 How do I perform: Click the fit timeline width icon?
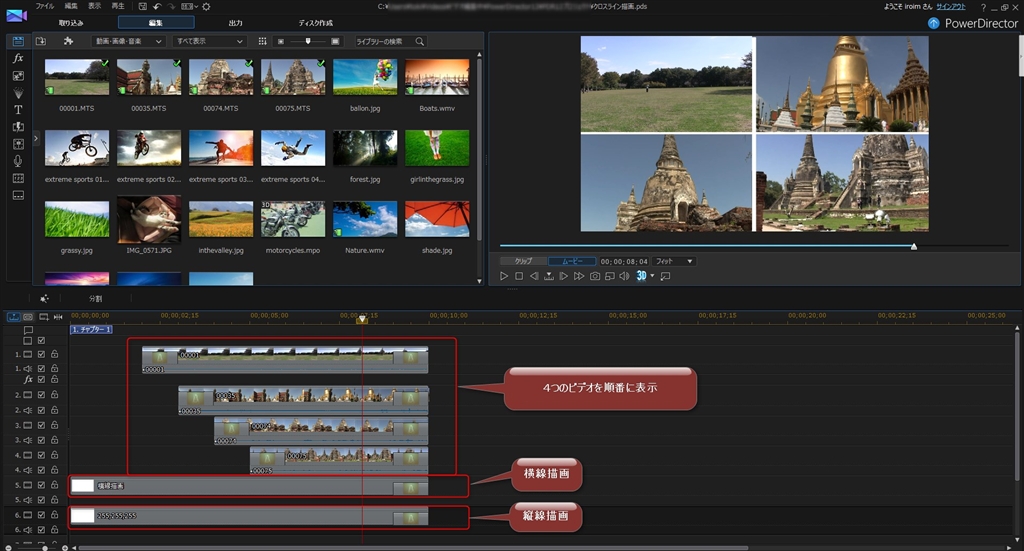pyautogui.click(x=58, y=317)
